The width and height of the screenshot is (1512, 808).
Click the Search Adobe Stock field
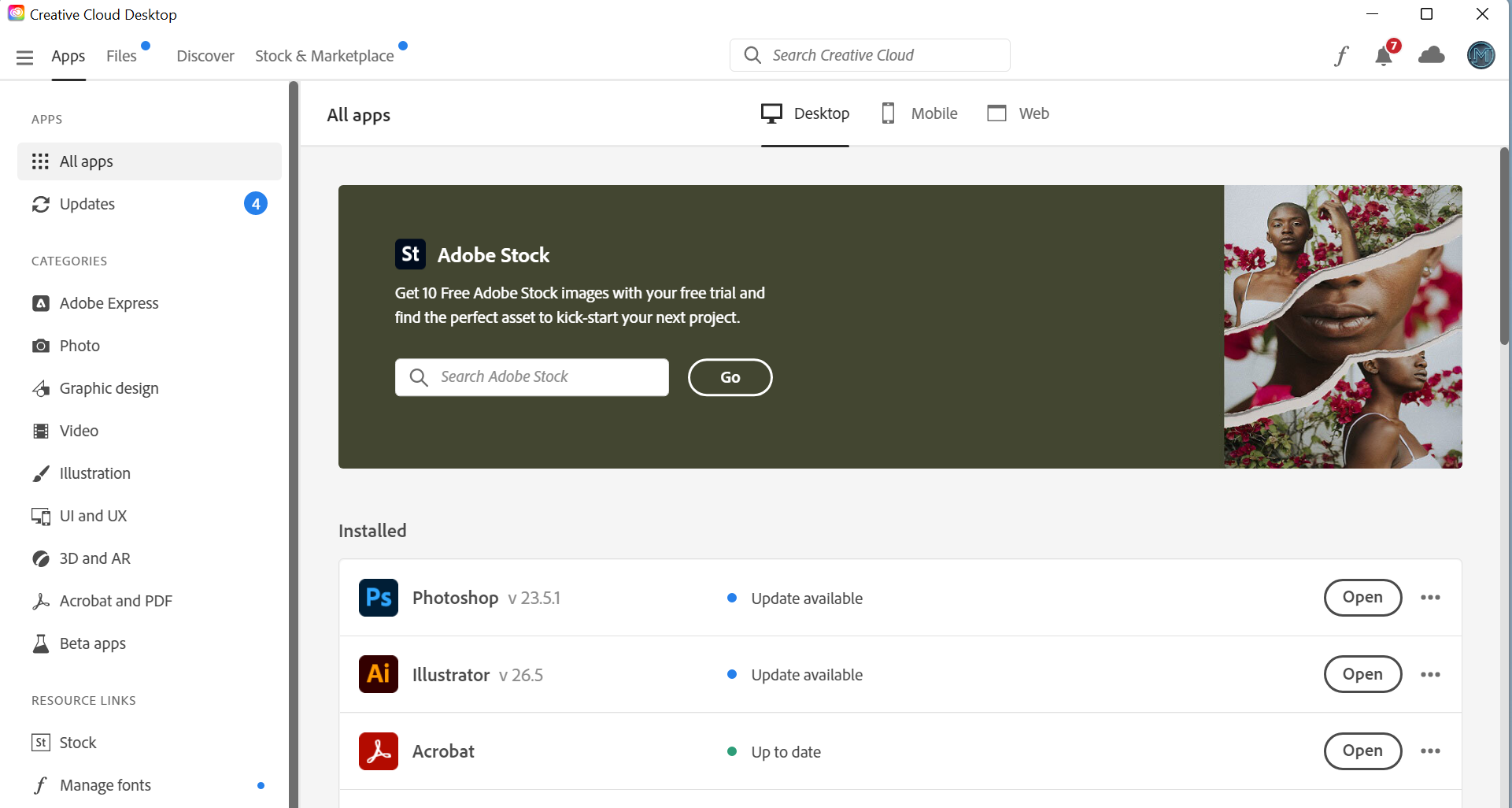click(531, 376)
